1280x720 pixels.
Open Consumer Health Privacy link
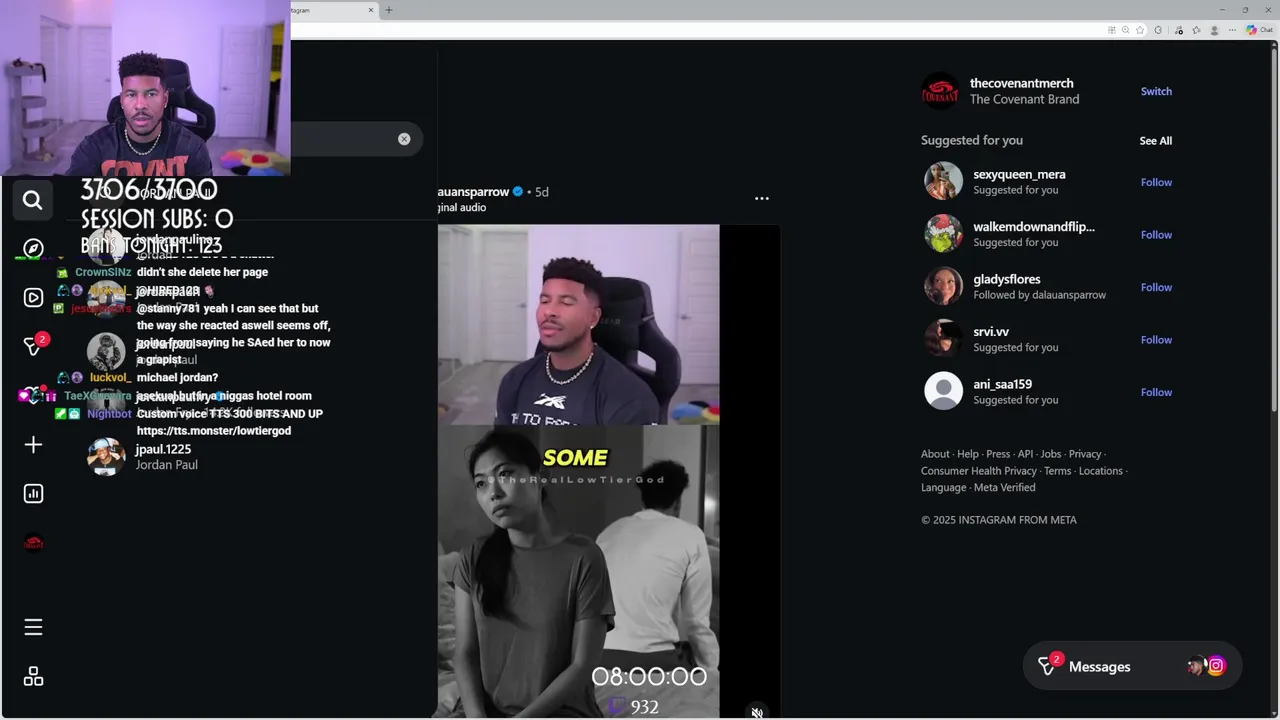(x=978, y=471)
